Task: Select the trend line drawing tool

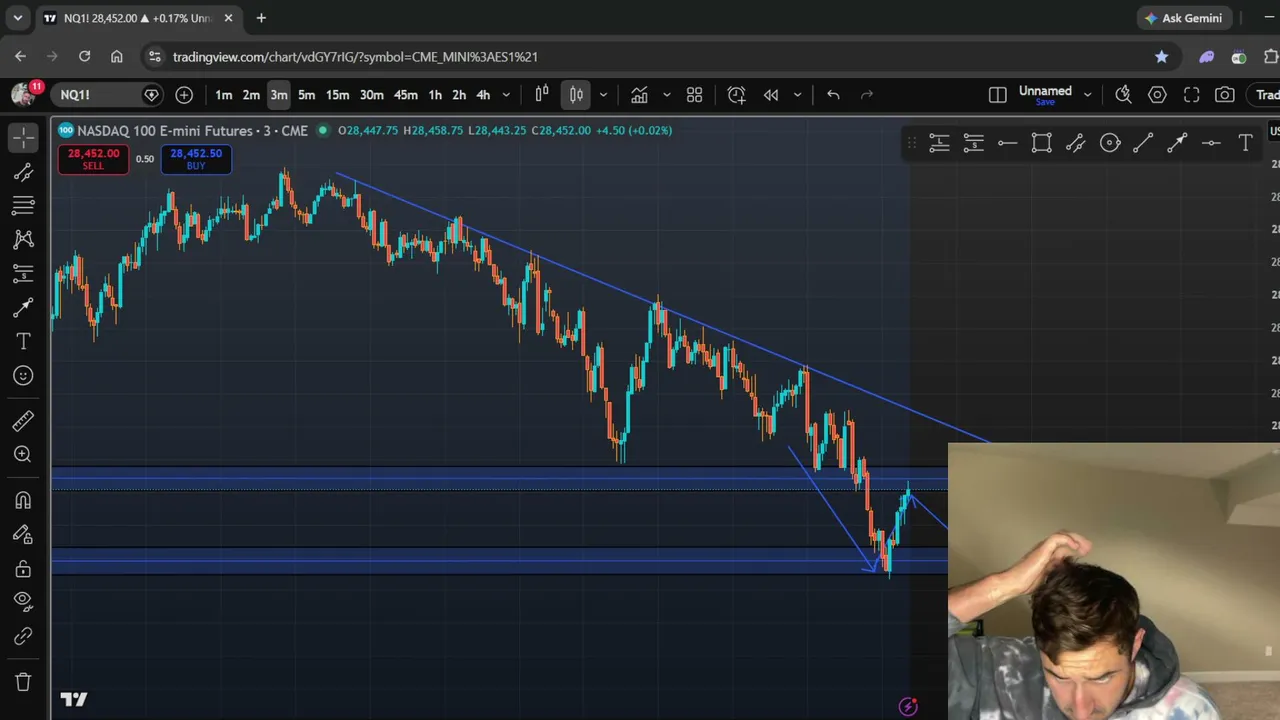Action: point(23,172)
